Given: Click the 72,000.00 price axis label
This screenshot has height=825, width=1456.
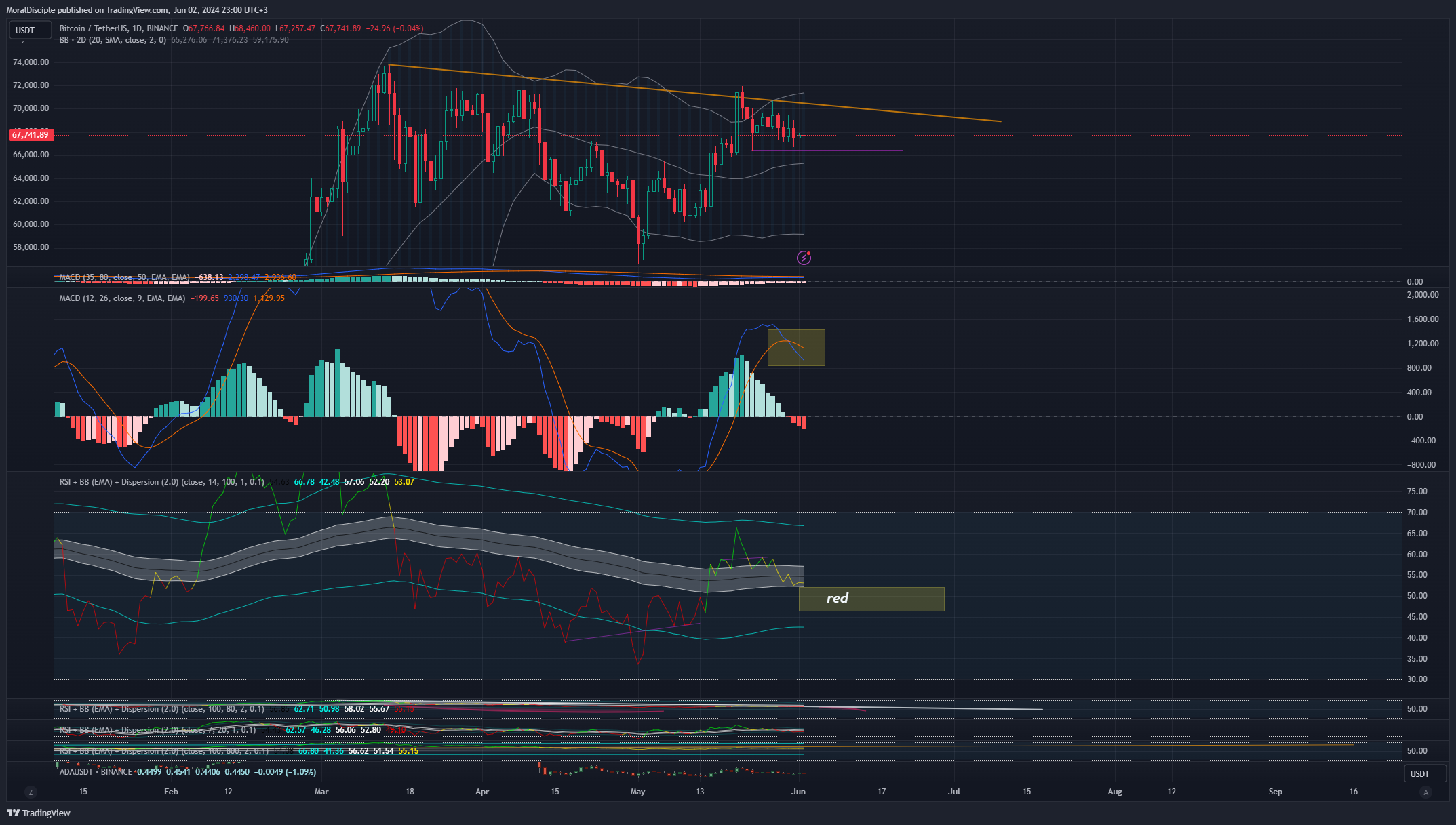Looking at the screenshot, I should click(x=31, y=85).
